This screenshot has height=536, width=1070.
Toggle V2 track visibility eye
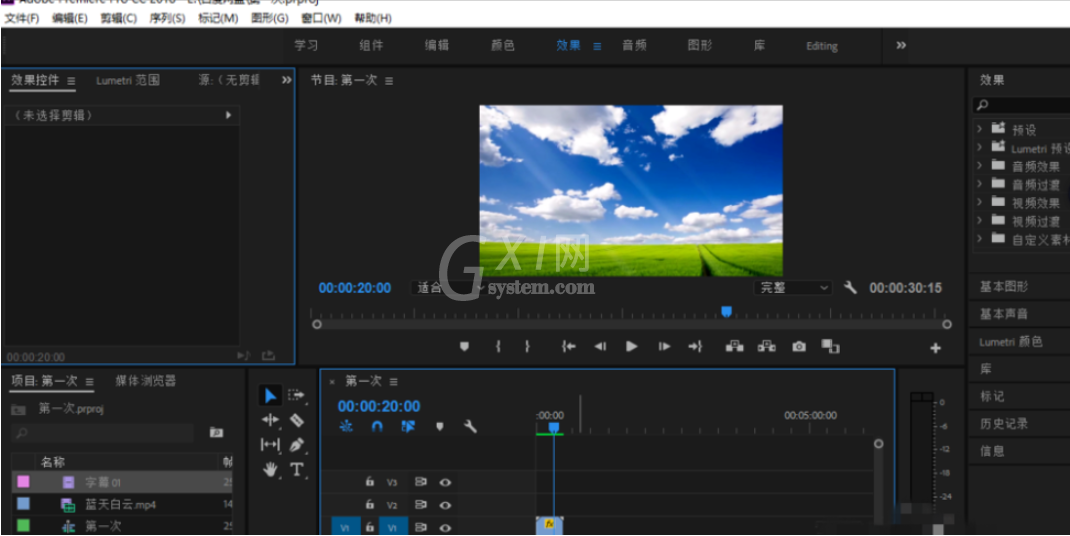(446, 506)
